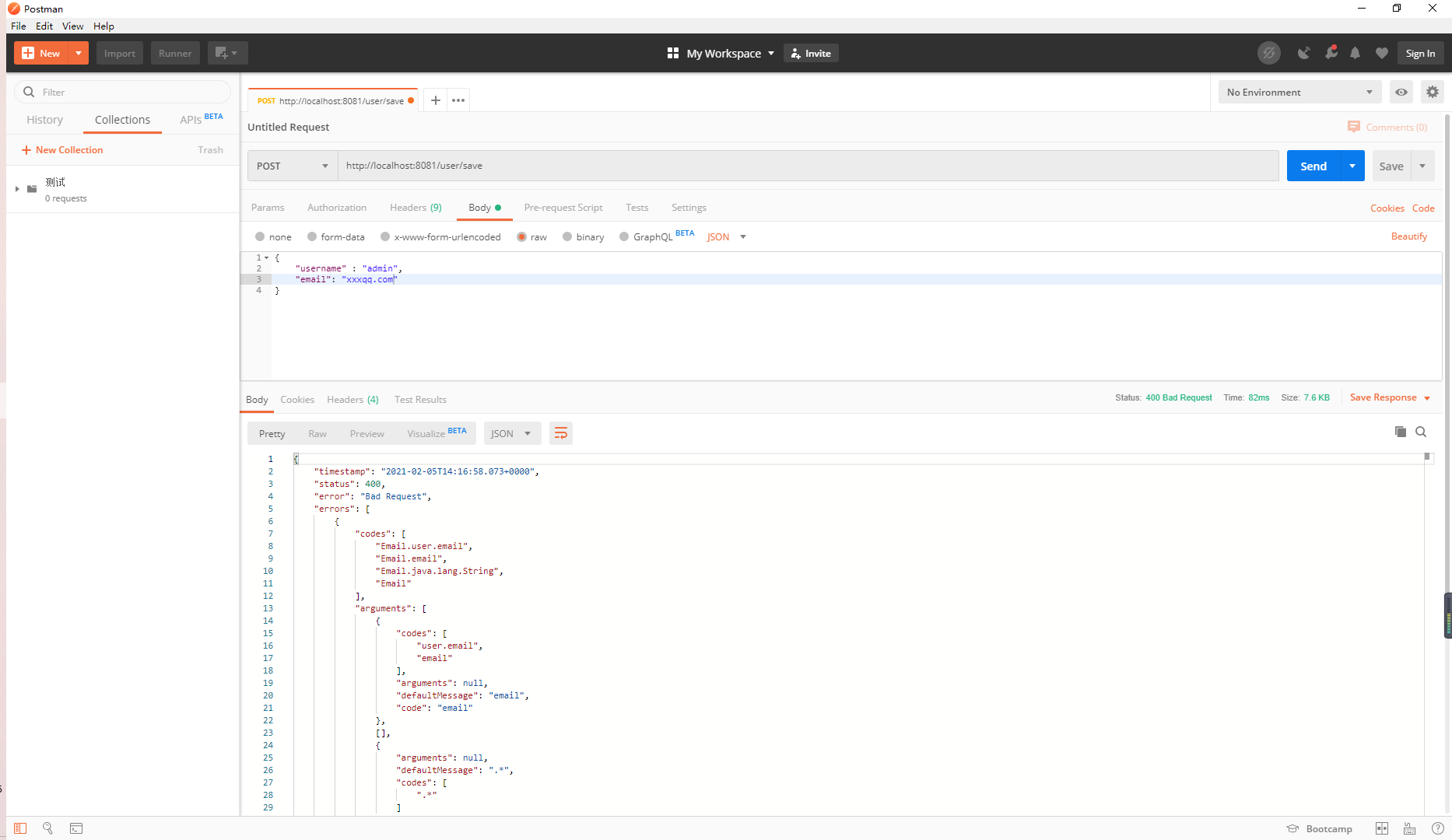This screenshot has height=840, width=1452.
Task: Select the none body type radio
Action: [260, 236]
